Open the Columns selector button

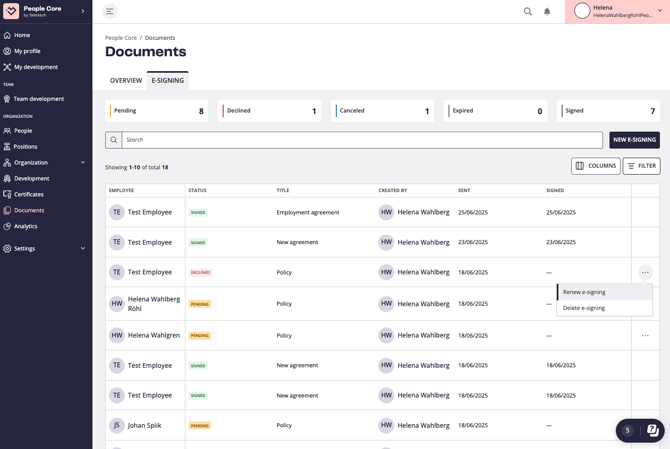pyautogui.click(x=596, y=166)
